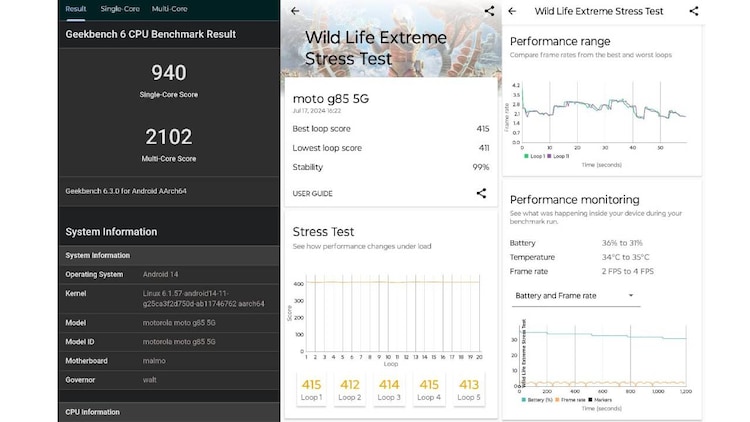The image size is (750, 422).
Task: Tap the Loop 3 score card
Action: 389,389
